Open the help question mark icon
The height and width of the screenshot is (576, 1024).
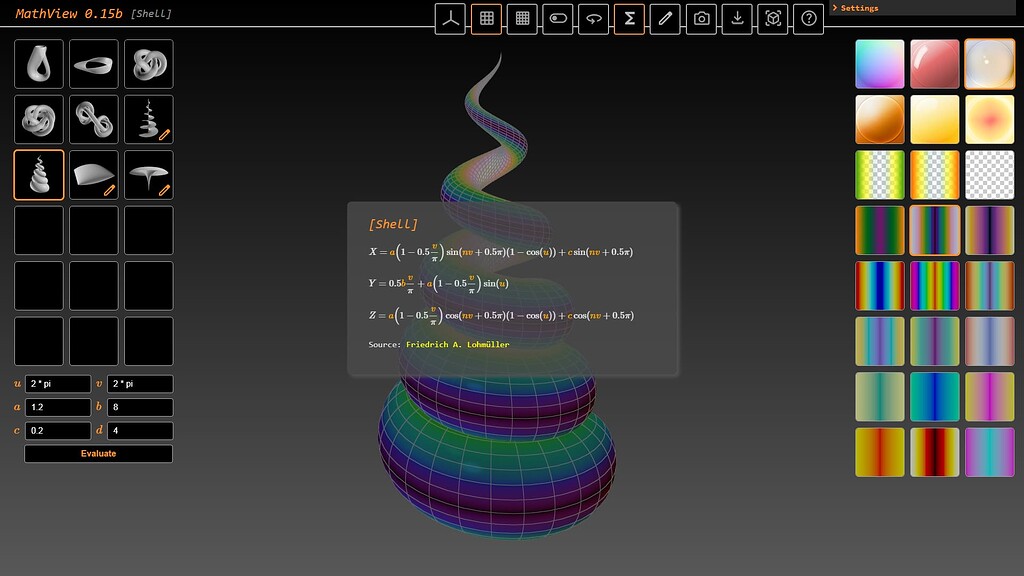808,18
